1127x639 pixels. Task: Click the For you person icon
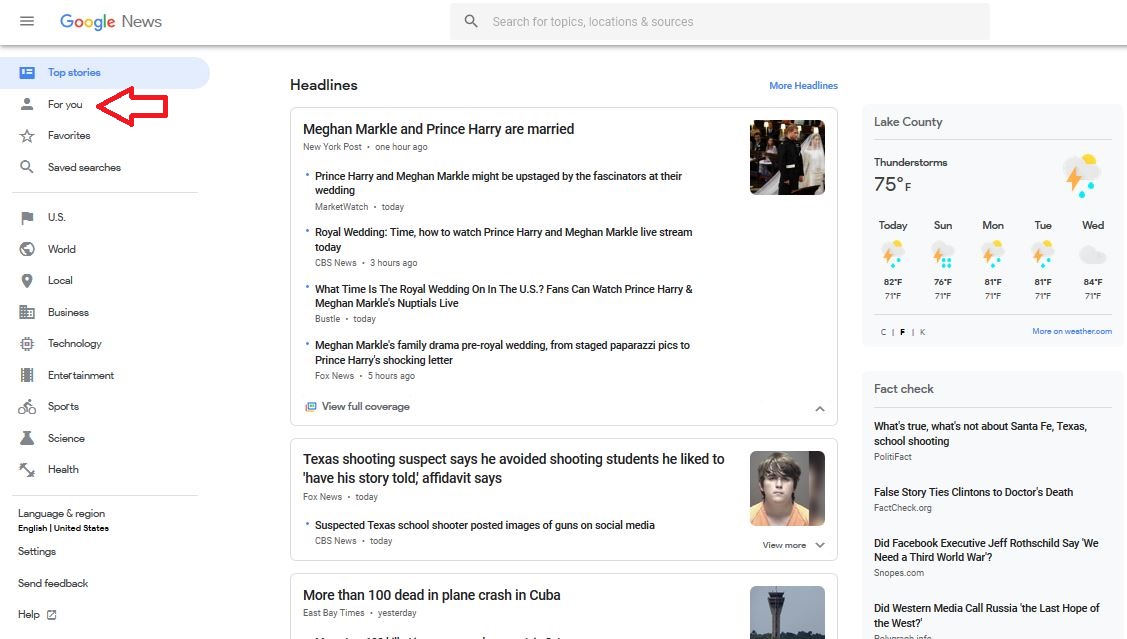click(x=27, y=104)
